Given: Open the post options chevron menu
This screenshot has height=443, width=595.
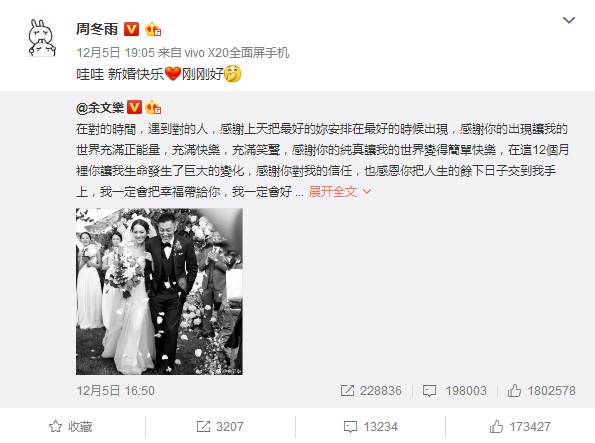Looking at the screenshot, I should tap(568, 20).
